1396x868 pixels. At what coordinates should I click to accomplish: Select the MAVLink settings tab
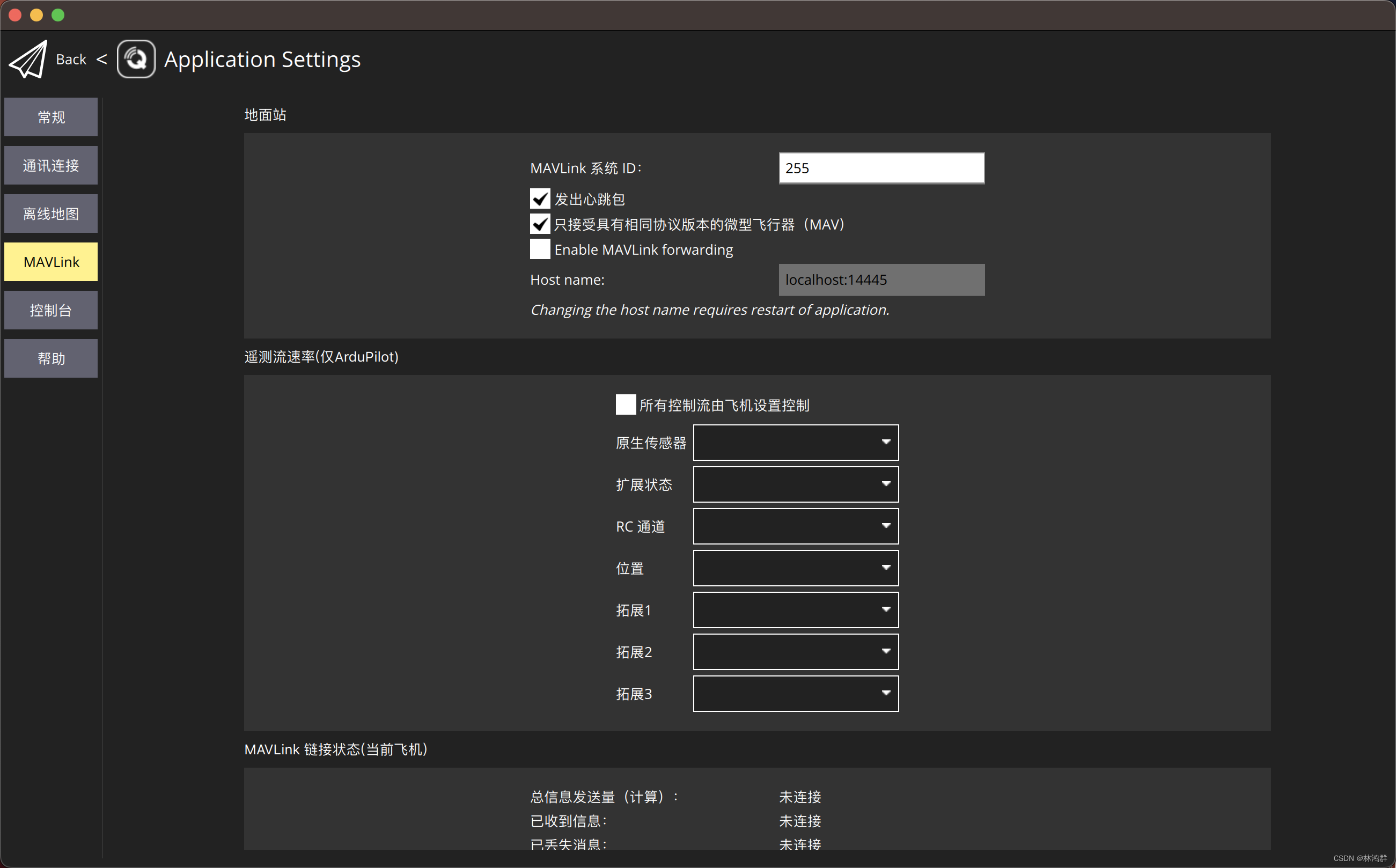pos(50,261)
